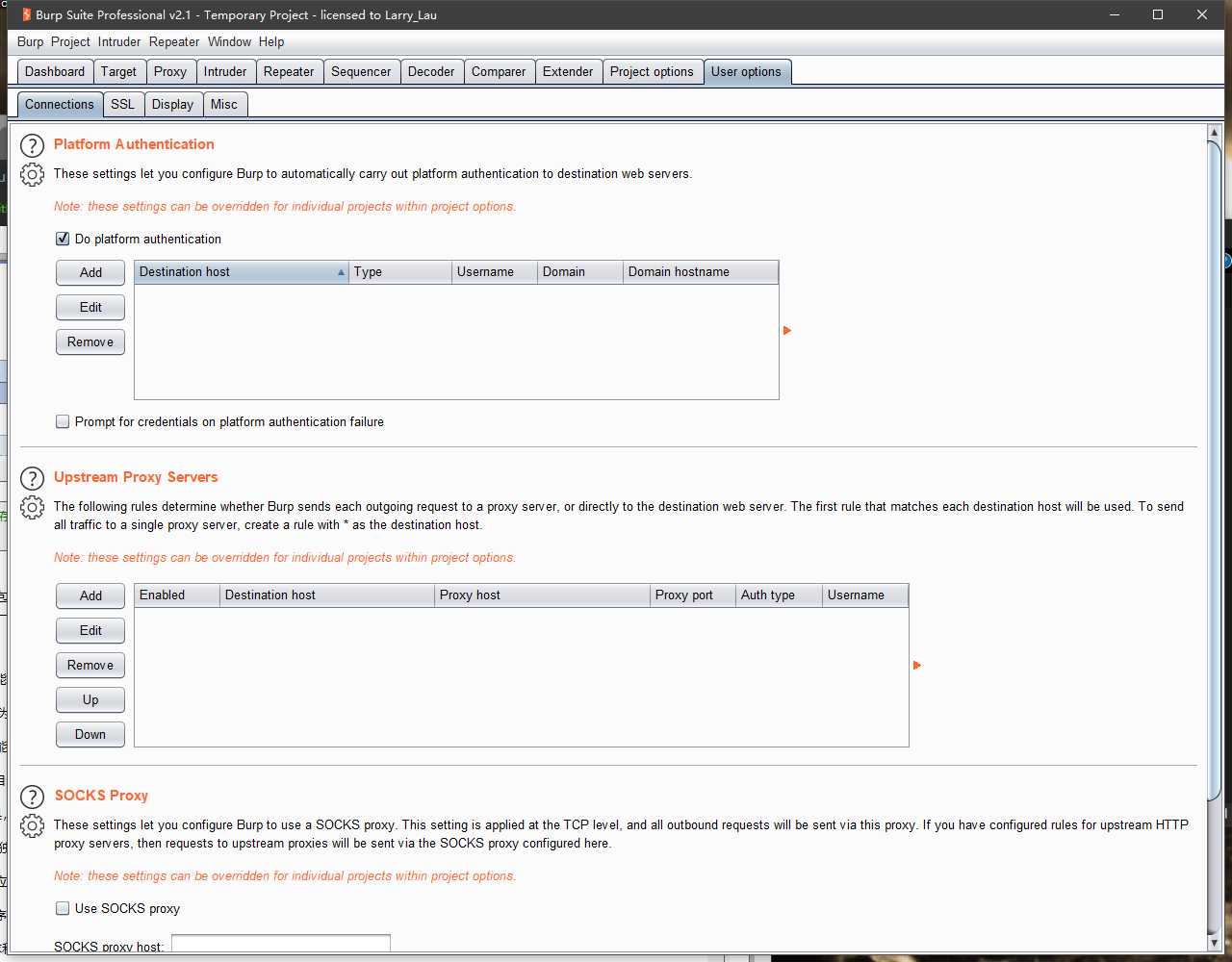Click the scrollbar down arrow at bottom
Viewport: 1232px width, 962px height.
click(x=1214, y=942)
